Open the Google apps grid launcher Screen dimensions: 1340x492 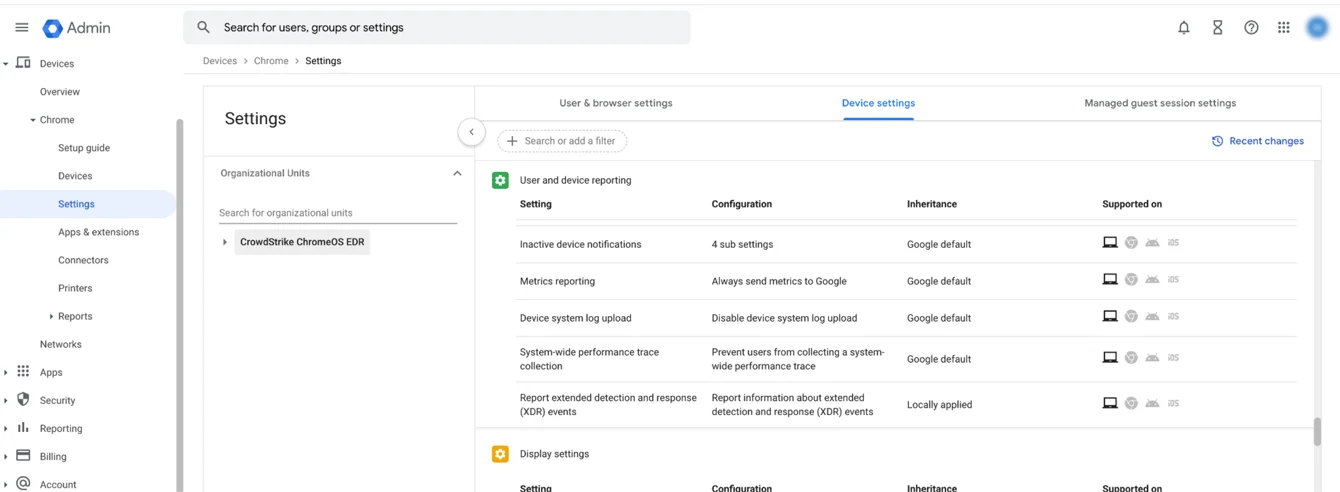click(x=1284, y=28)
